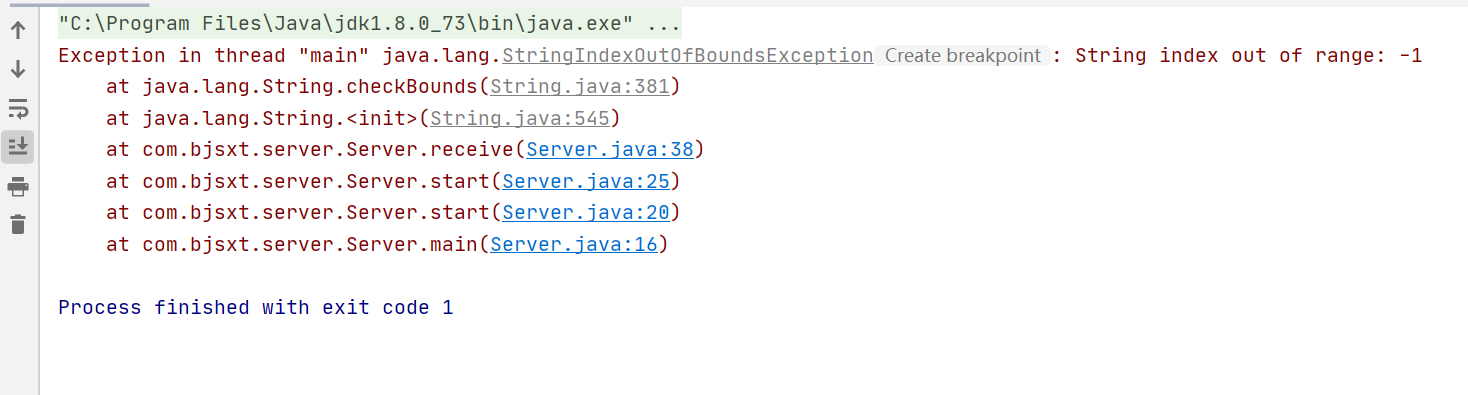The image size is (1468, 395).
Task: Click the java.exe command path text
Action: point(345,23)
